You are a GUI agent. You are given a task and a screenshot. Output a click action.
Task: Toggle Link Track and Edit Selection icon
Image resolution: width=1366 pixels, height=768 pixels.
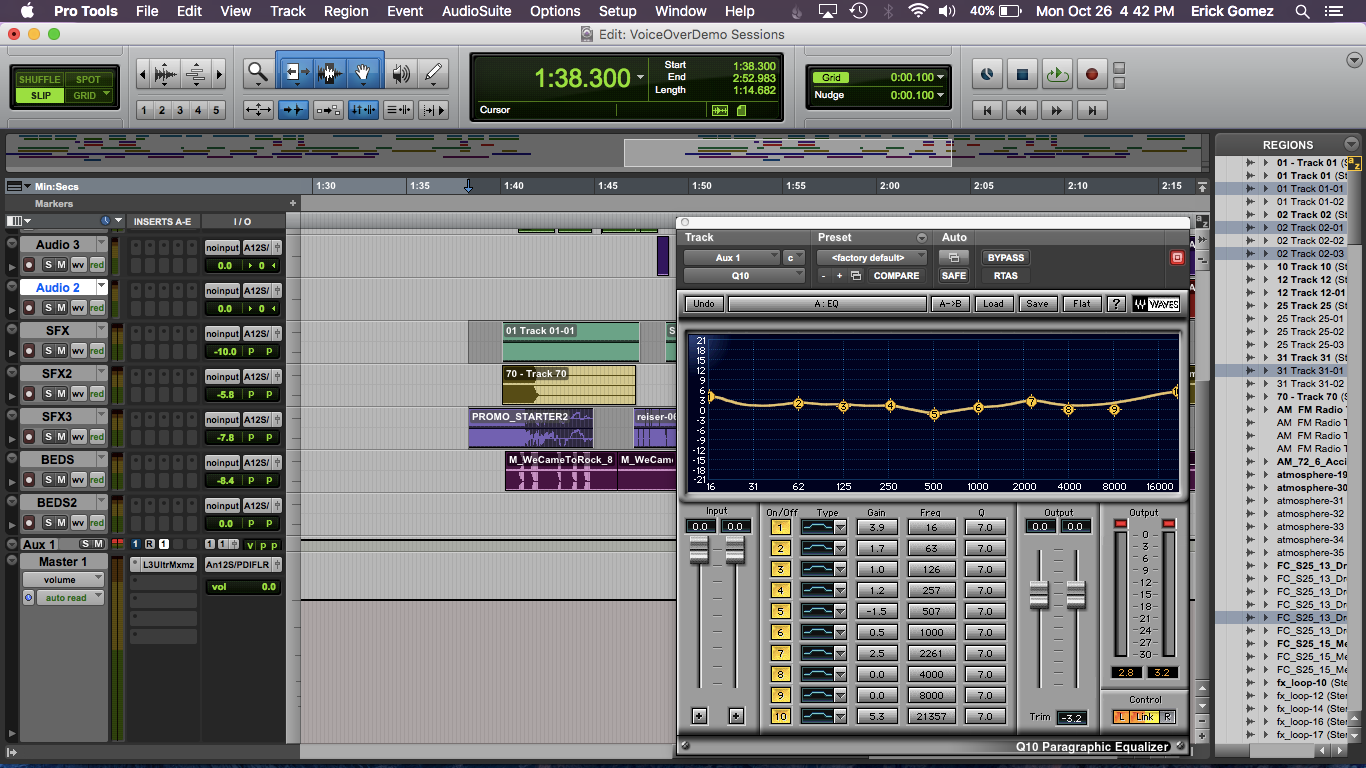coord(398,110)
